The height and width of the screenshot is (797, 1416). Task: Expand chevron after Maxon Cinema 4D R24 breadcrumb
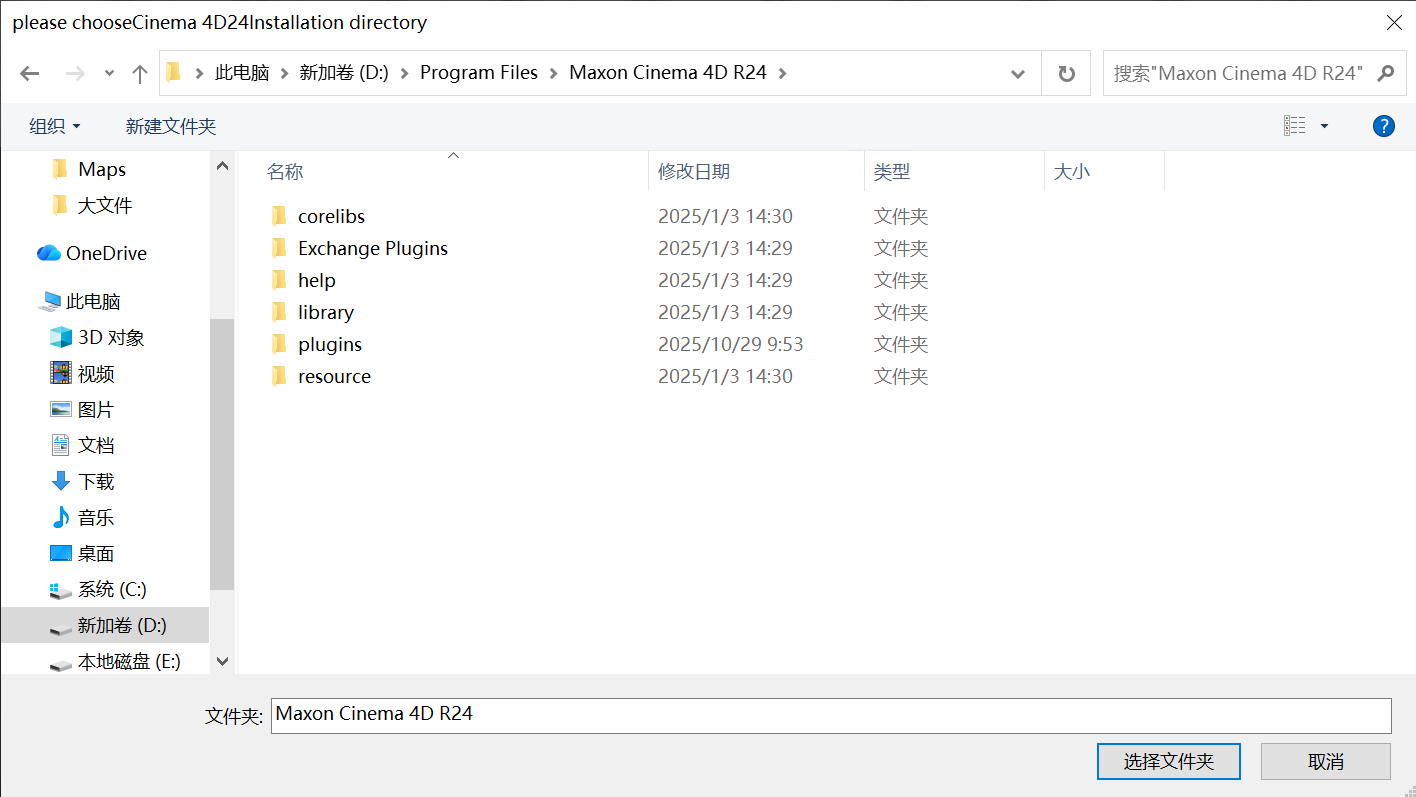tap(782, 73)
